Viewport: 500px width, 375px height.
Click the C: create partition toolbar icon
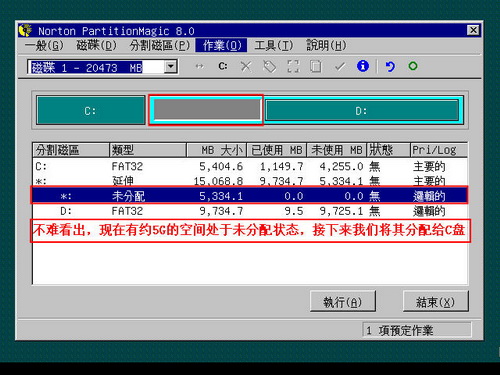tap(223, 66)
